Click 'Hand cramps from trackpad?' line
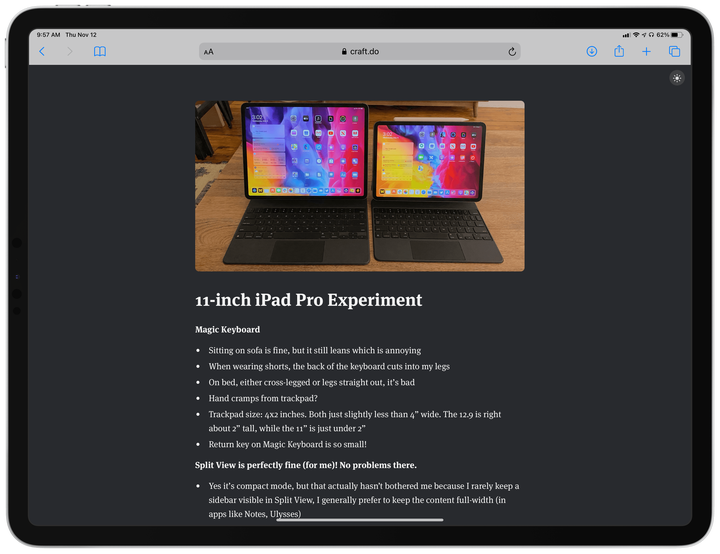The height and width of the screenshot is (554, 720). (263, 398)
